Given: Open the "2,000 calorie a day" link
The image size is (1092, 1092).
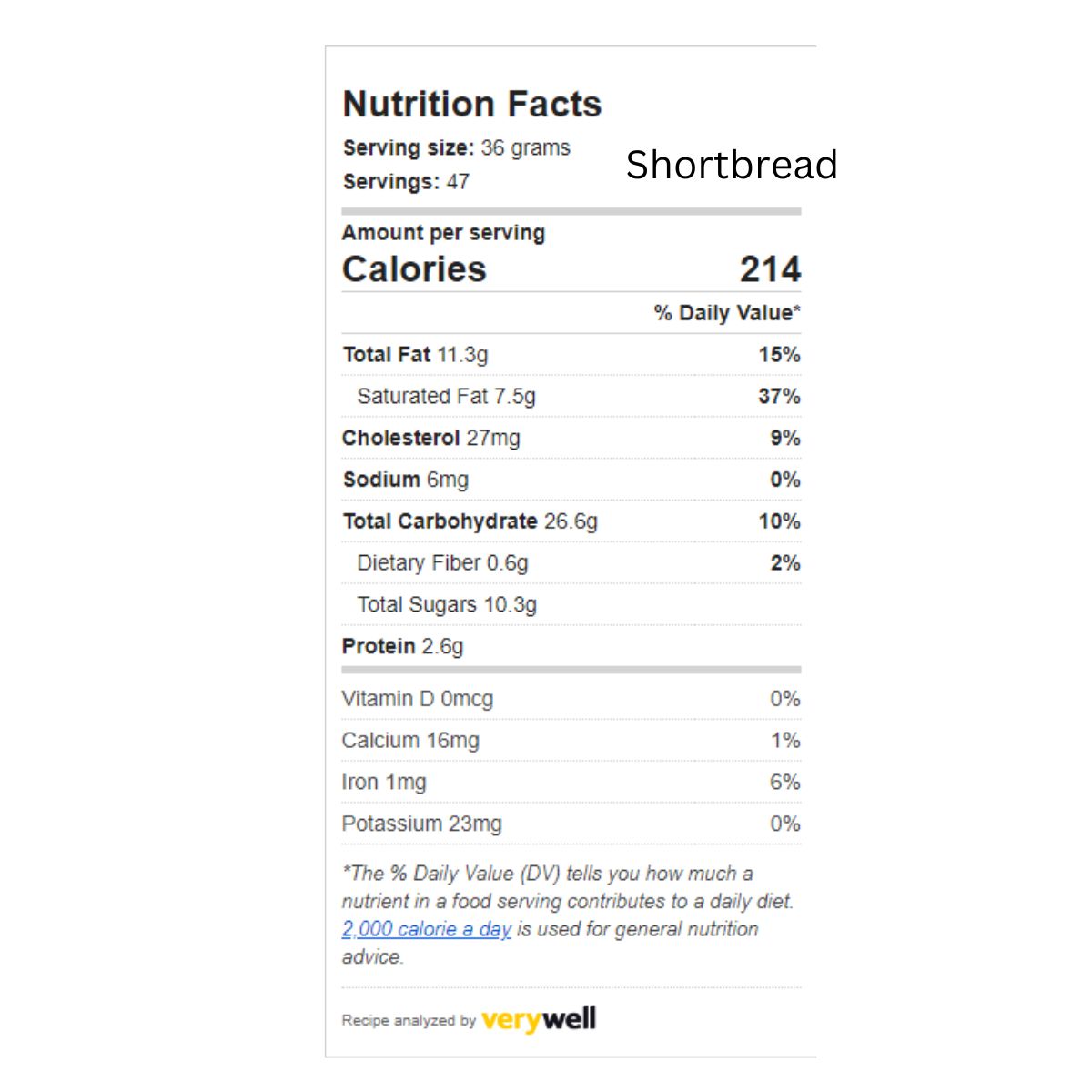Looking at the screenshot, I should tap(426, 929).
